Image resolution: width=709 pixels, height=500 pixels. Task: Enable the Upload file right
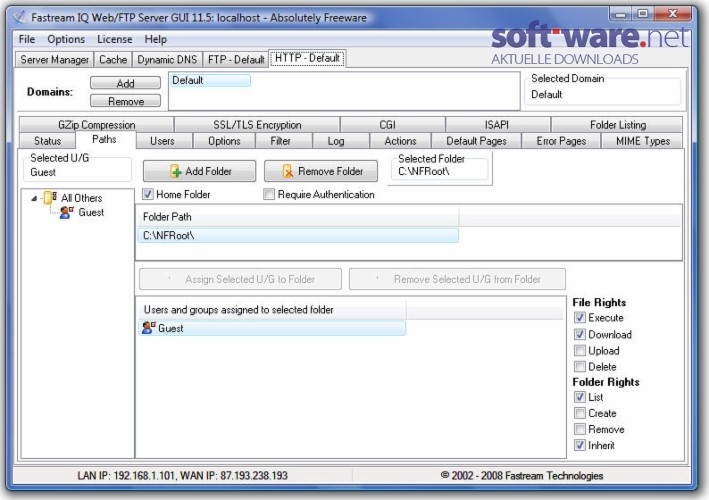pyautogui.click(x=580, y=350)
